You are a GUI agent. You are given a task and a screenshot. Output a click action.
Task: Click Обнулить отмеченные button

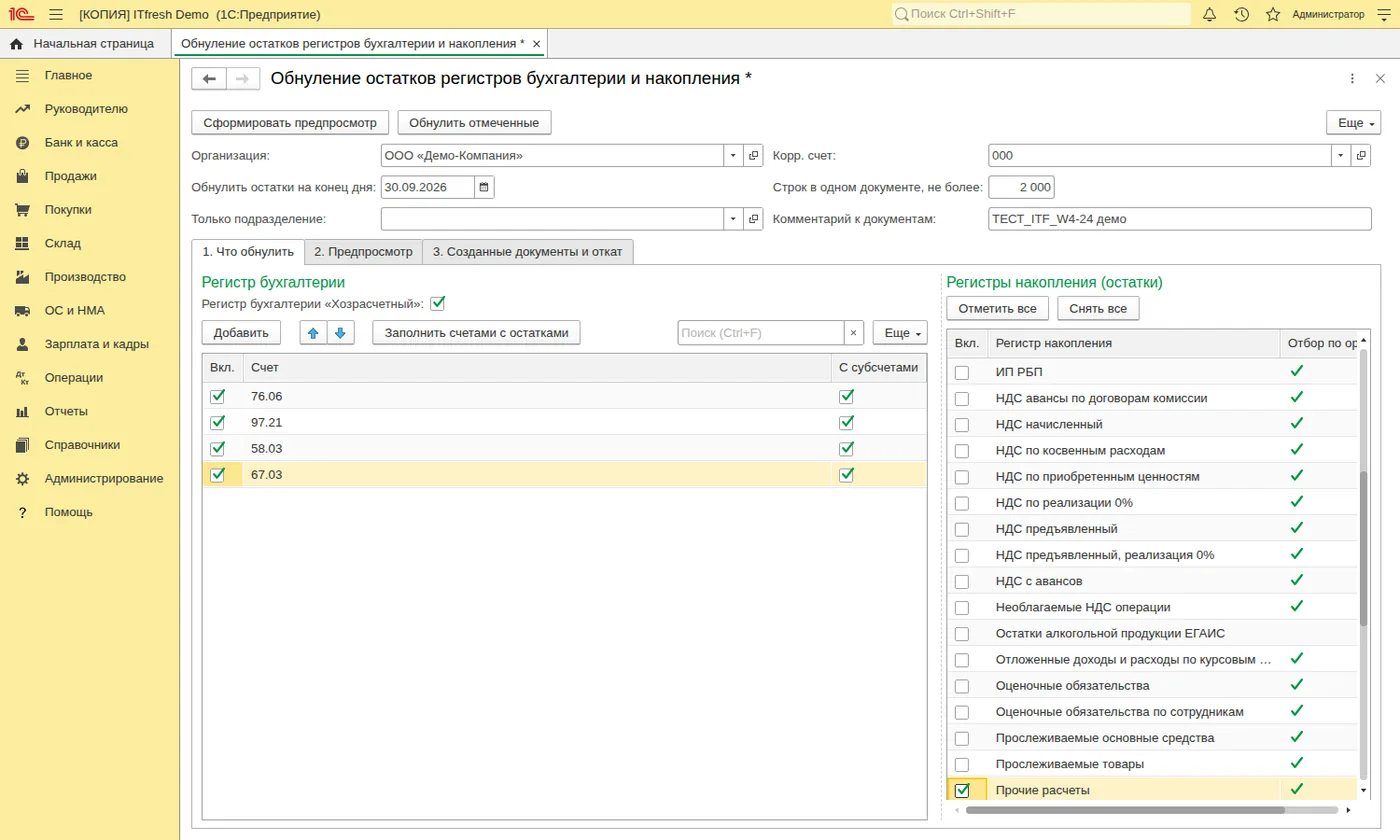click(474, 123)
